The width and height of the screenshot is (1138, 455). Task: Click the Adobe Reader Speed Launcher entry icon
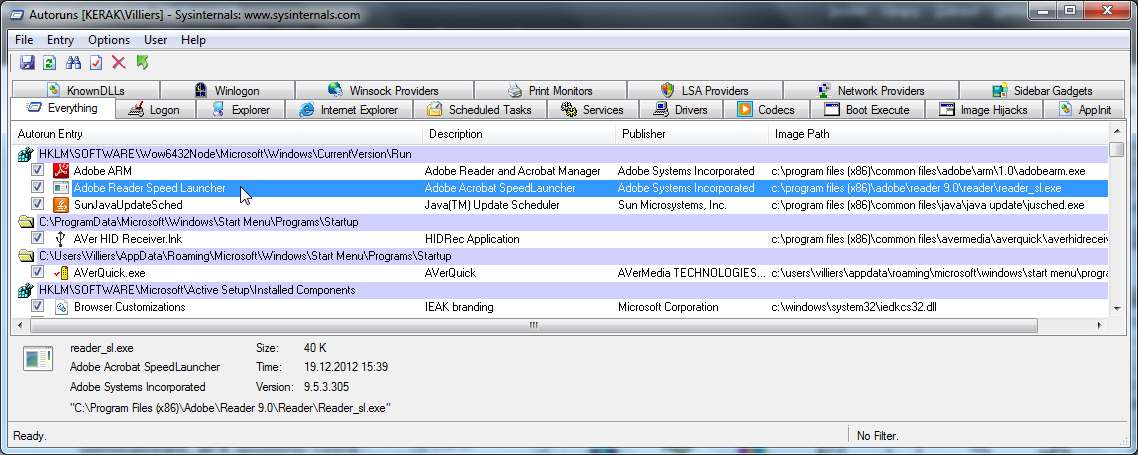pos(61,188)
